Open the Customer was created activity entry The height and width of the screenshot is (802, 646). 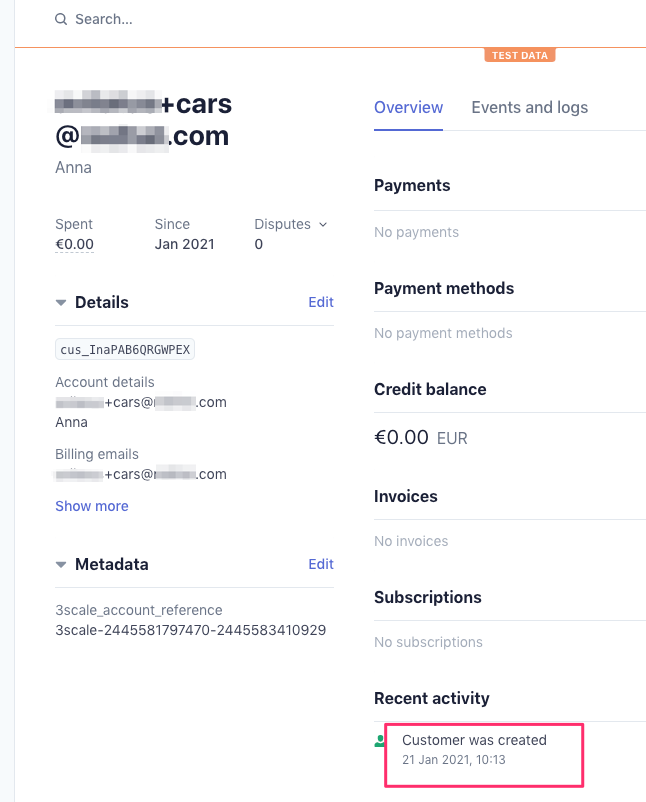click(474, 741)
